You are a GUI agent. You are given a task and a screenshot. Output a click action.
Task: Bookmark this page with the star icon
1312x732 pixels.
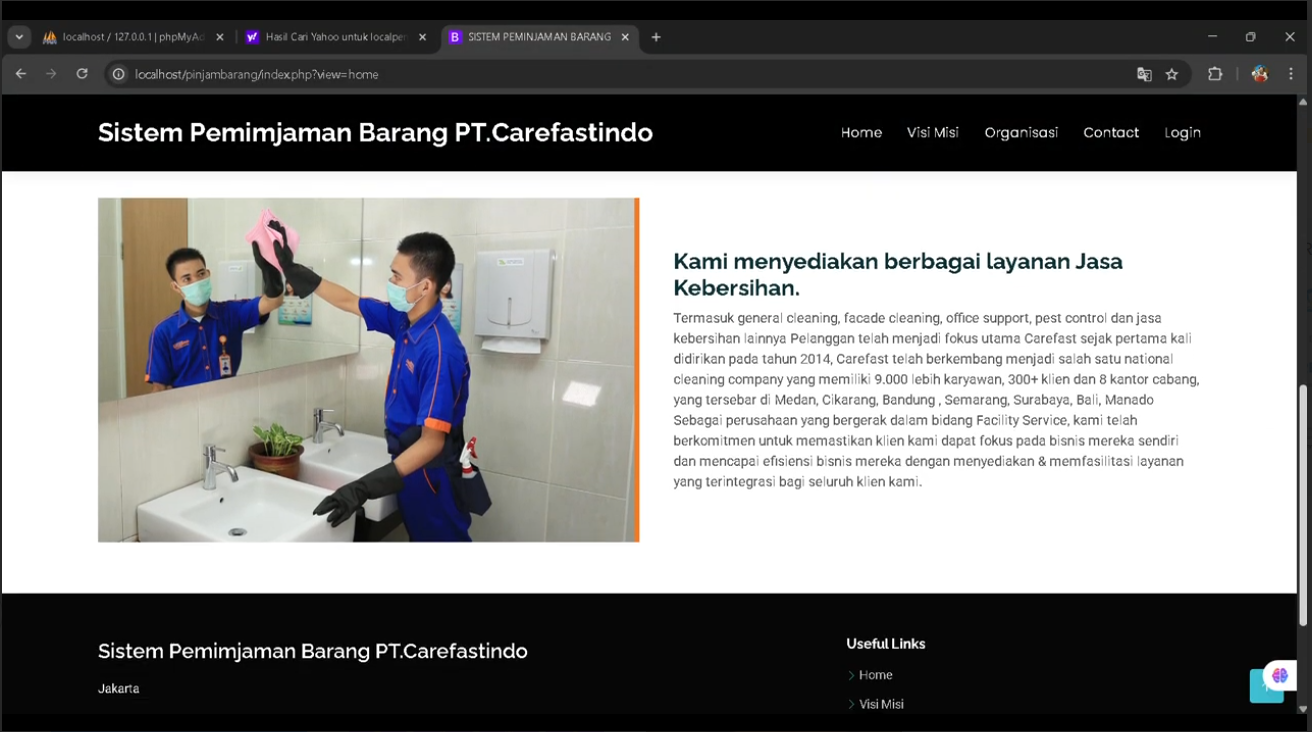[1172, 74]
